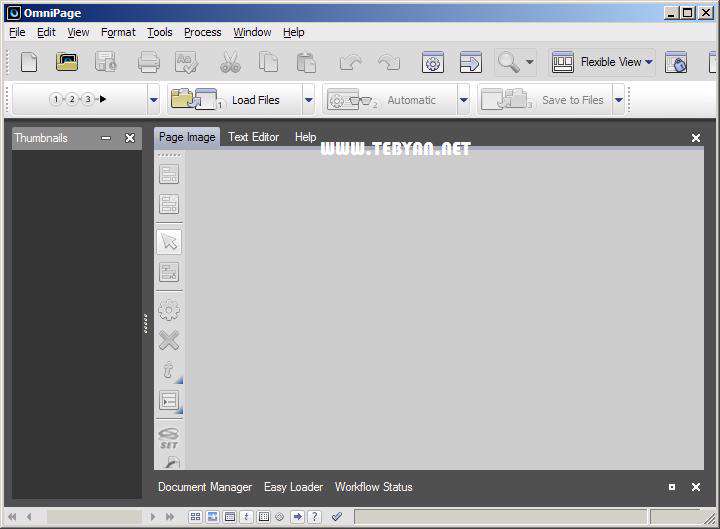Open the Window menu
The height and width of the screenshot is (529, 720).
(x=252, y=32)
